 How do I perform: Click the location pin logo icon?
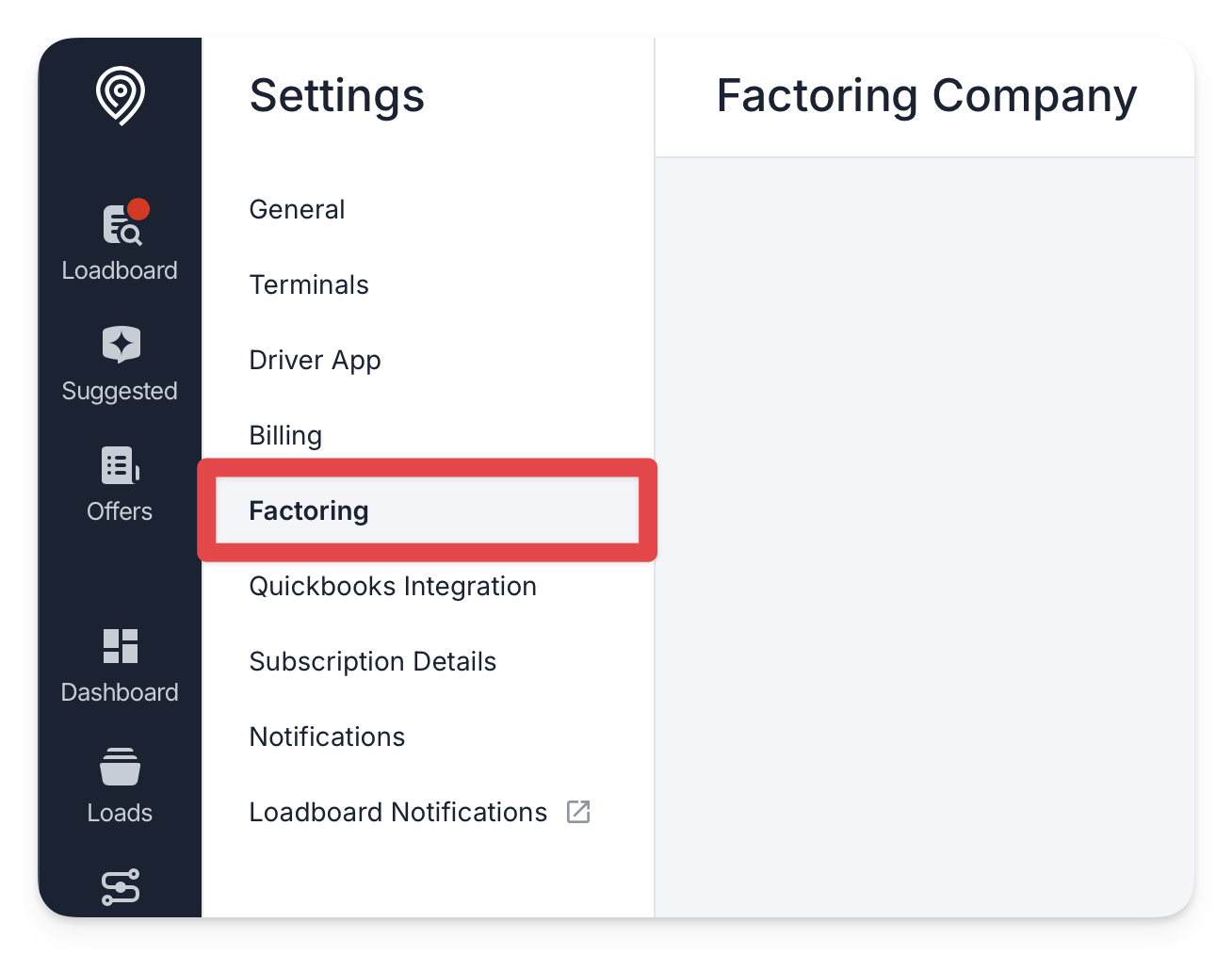120,96
